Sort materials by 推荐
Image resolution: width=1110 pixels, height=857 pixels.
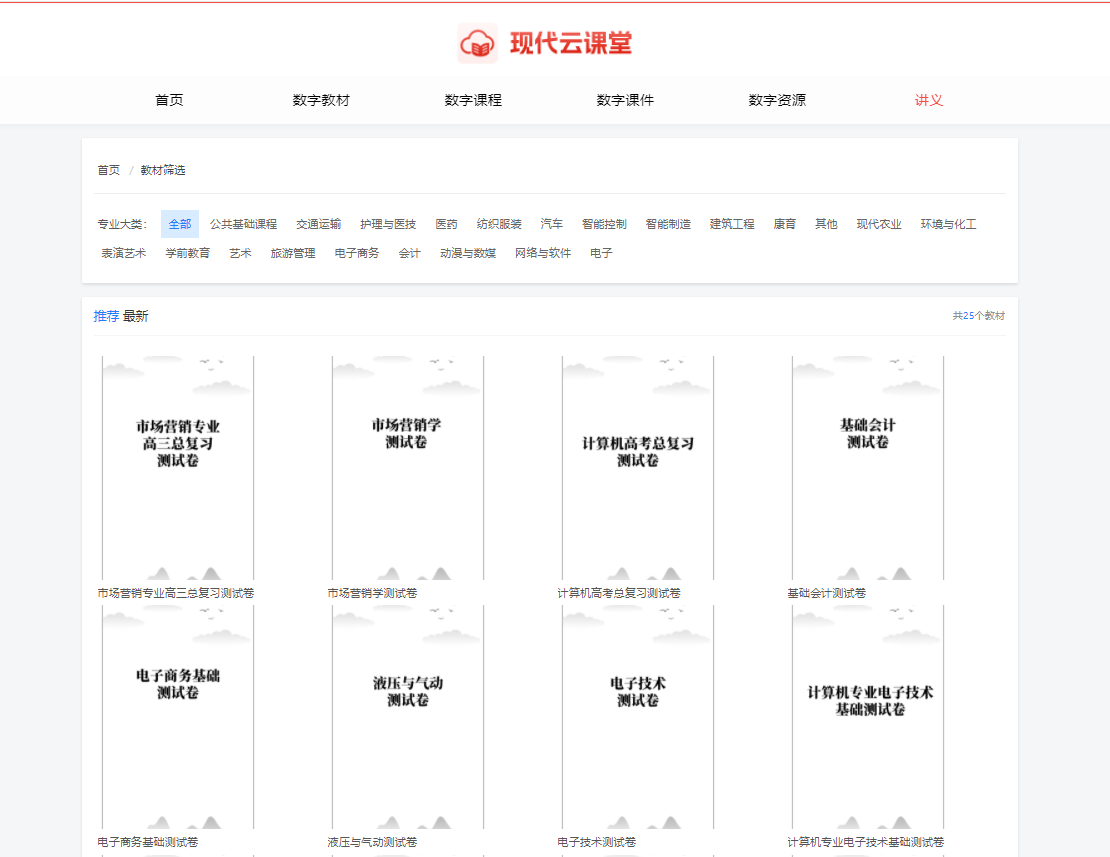(106, 316)
